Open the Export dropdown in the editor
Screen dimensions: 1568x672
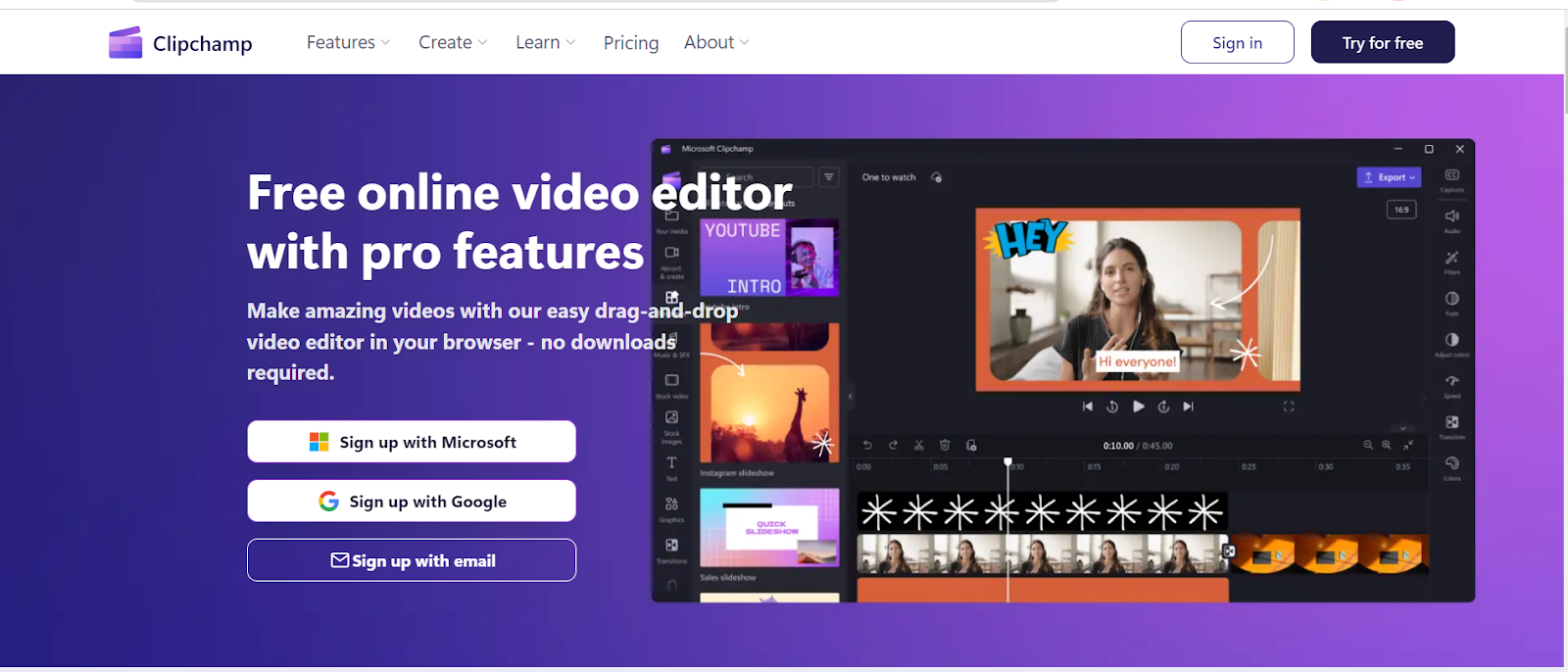coord(1389,177)
